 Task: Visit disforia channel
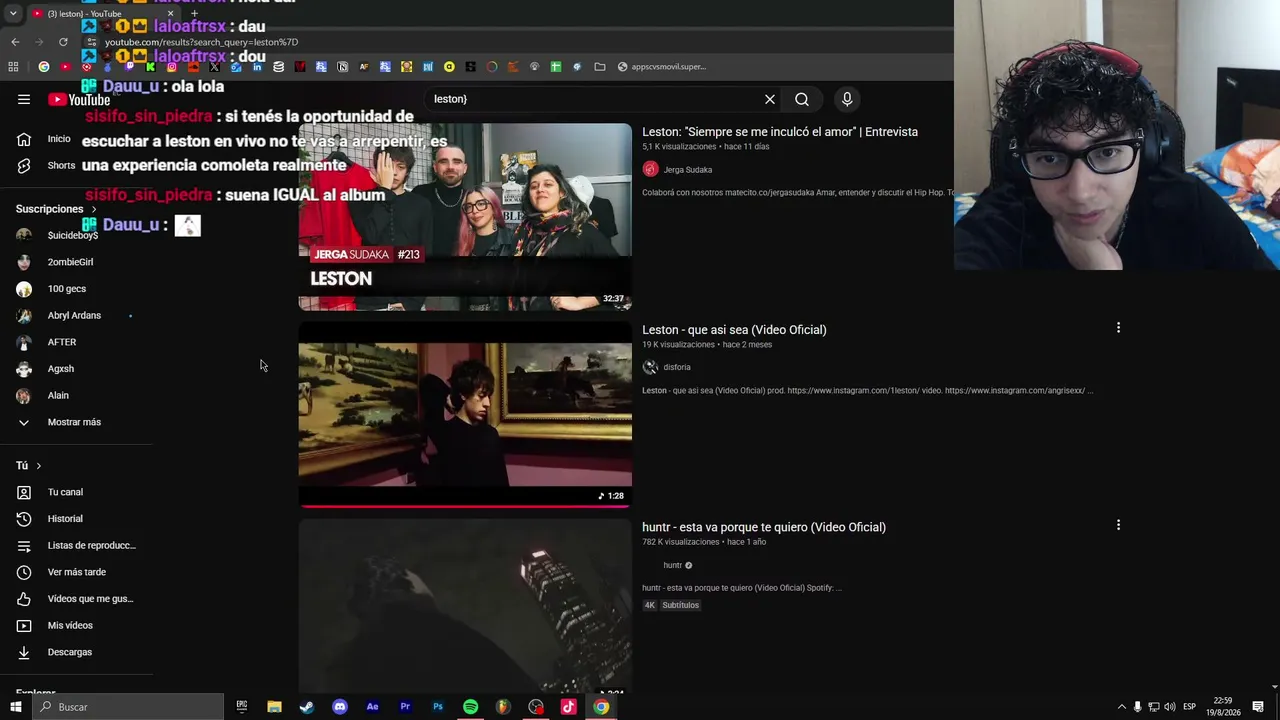tap(677, 367)
